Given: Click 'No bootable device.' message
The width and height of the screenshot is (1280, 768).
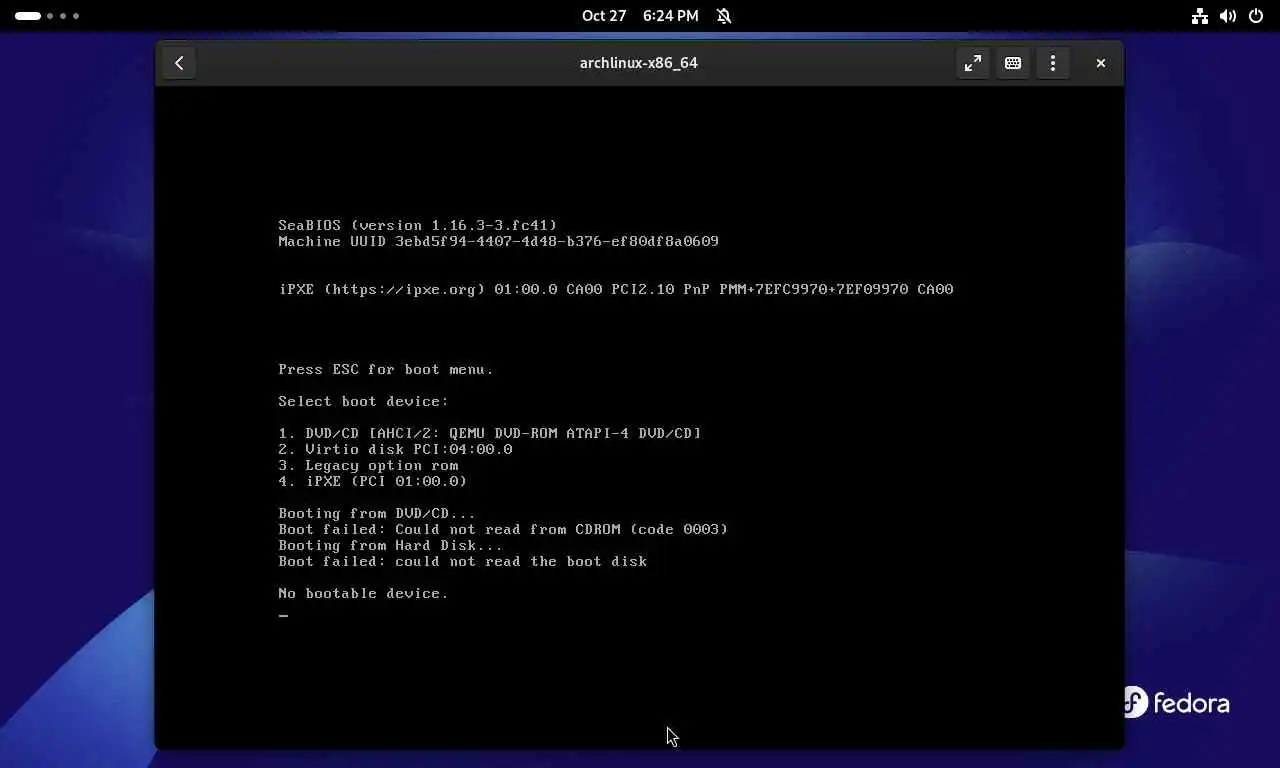Looking at the screenshot, I should (363, 593).
